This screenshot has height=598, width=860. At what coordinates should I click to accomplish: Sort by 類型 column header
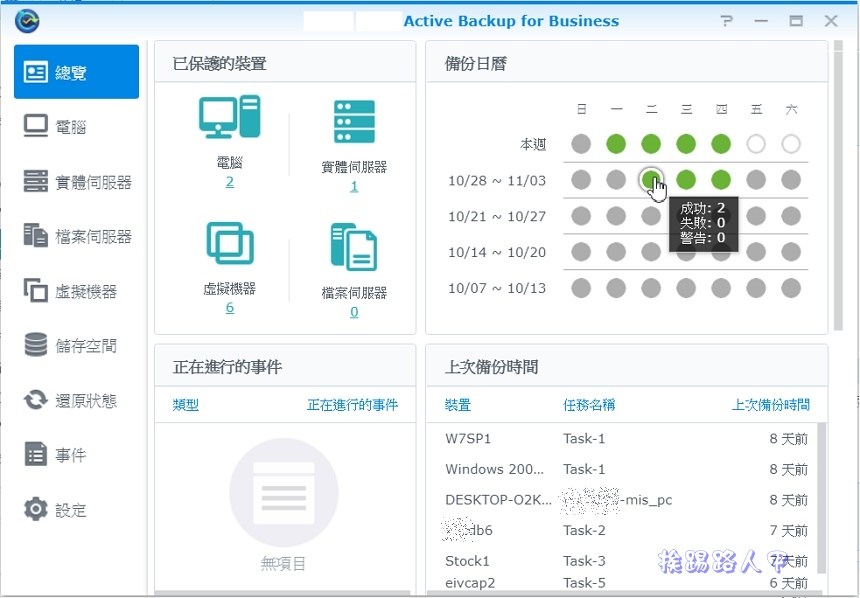[186, 405]
